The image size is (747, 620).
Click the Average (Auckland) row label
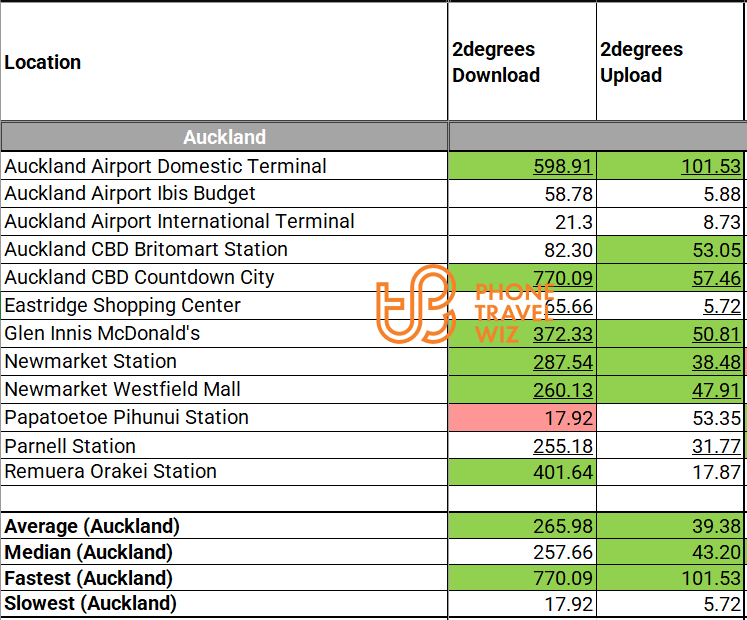[92, 526]
